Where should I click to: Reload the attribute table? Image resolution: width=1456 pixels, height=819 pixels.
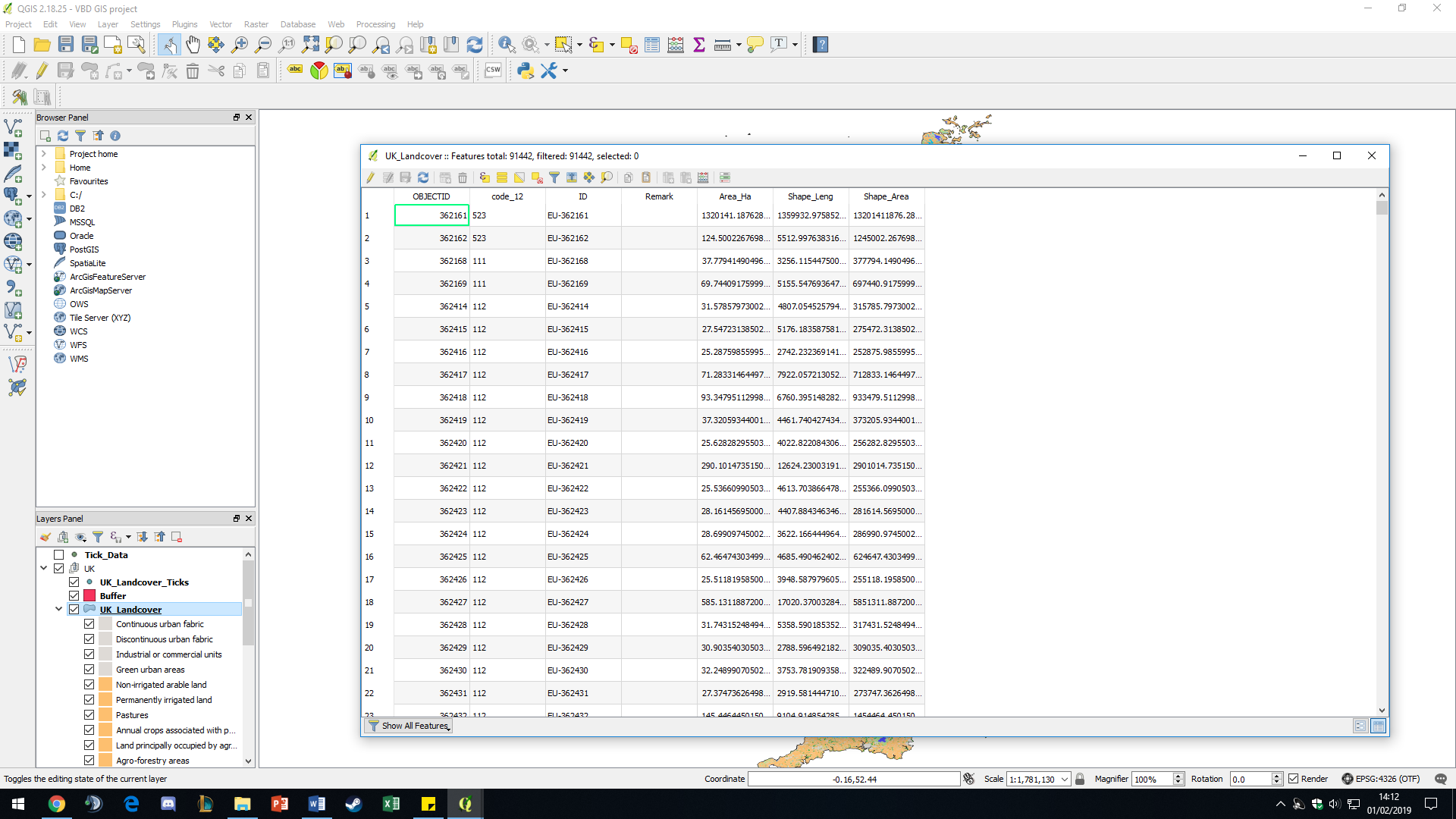tap(423, 177)
